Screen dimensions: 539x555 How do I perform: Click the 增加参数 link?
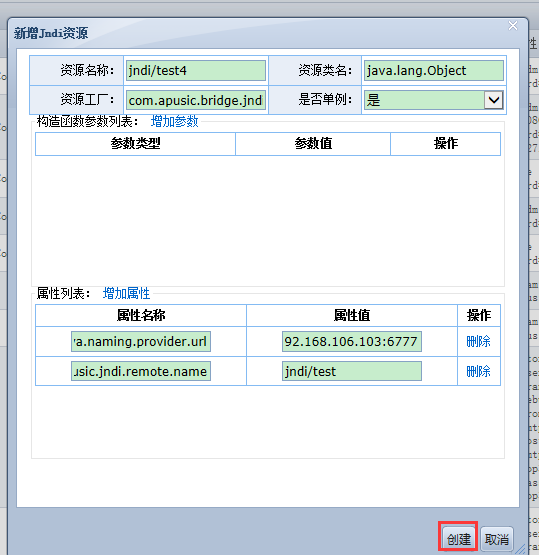(x=174, y=121)
